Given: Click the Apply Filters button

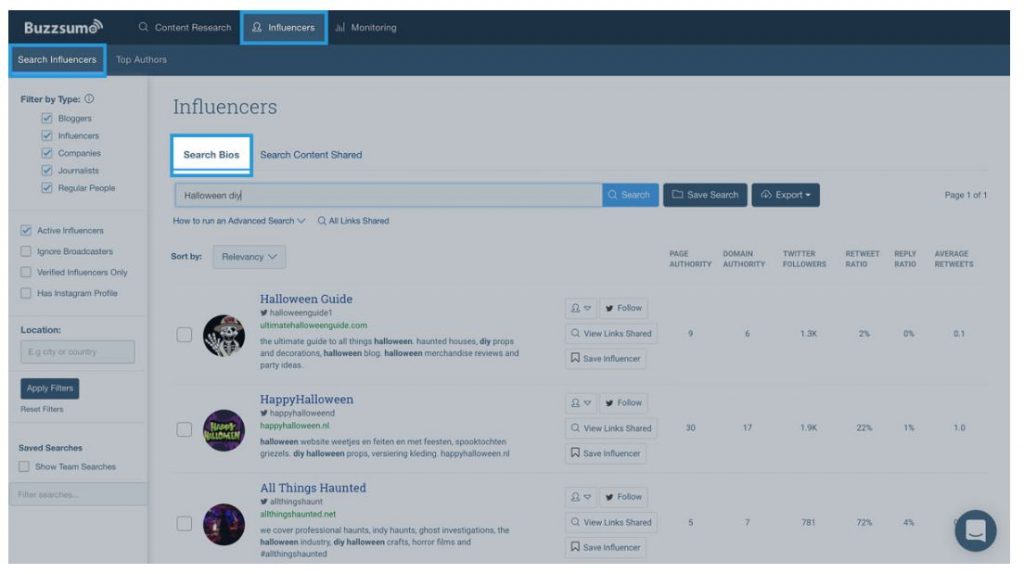Looking at the screenshot, I should coord(50,388).
